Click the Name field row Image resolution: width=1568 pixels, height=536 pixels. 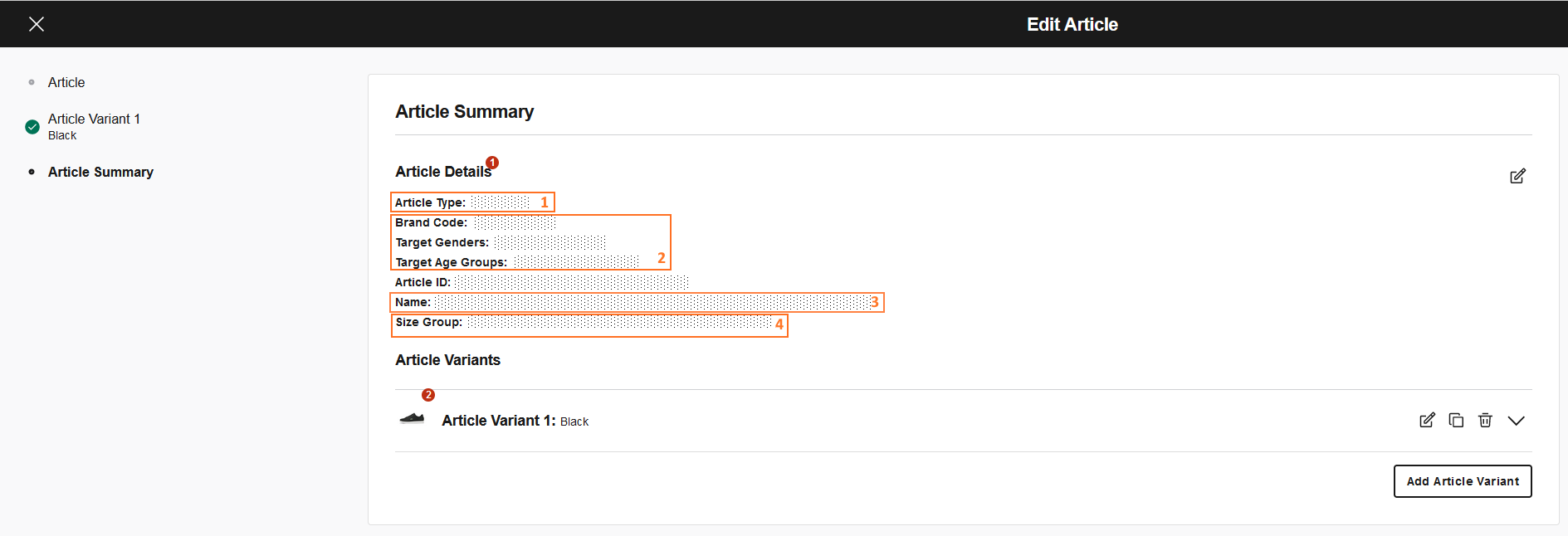click(x=636, y=302)
